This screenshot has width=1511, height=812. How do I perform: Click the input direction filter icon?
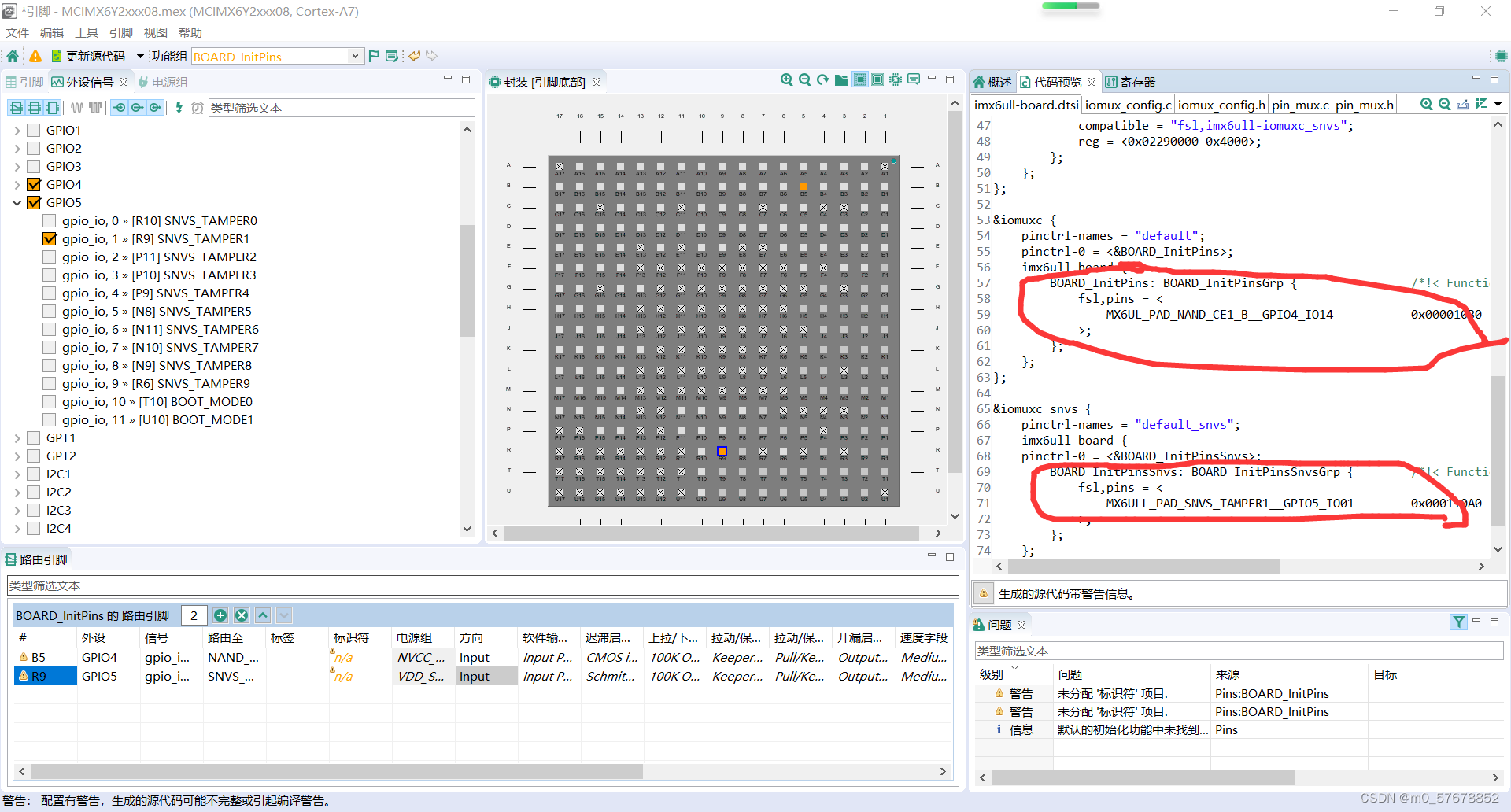[x=120, y=108]
